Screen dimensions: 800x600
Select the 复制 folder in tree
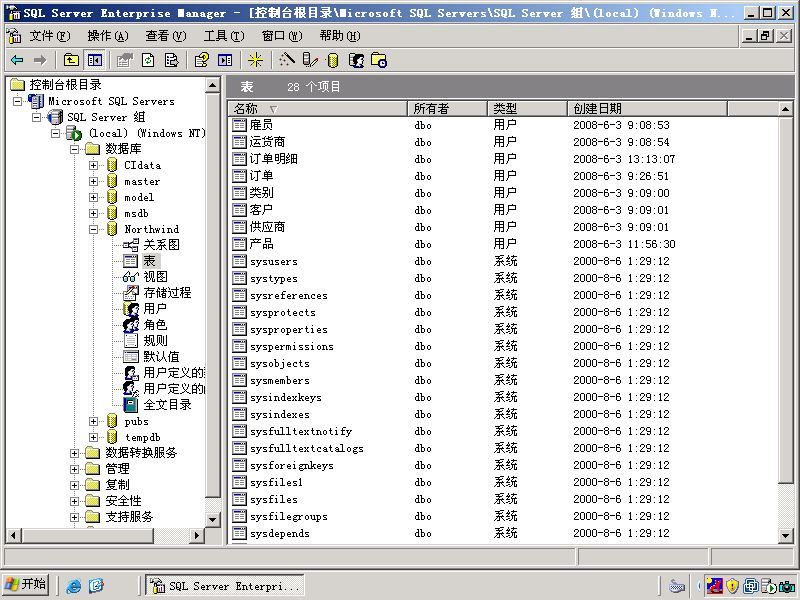(x=117, y=485)
